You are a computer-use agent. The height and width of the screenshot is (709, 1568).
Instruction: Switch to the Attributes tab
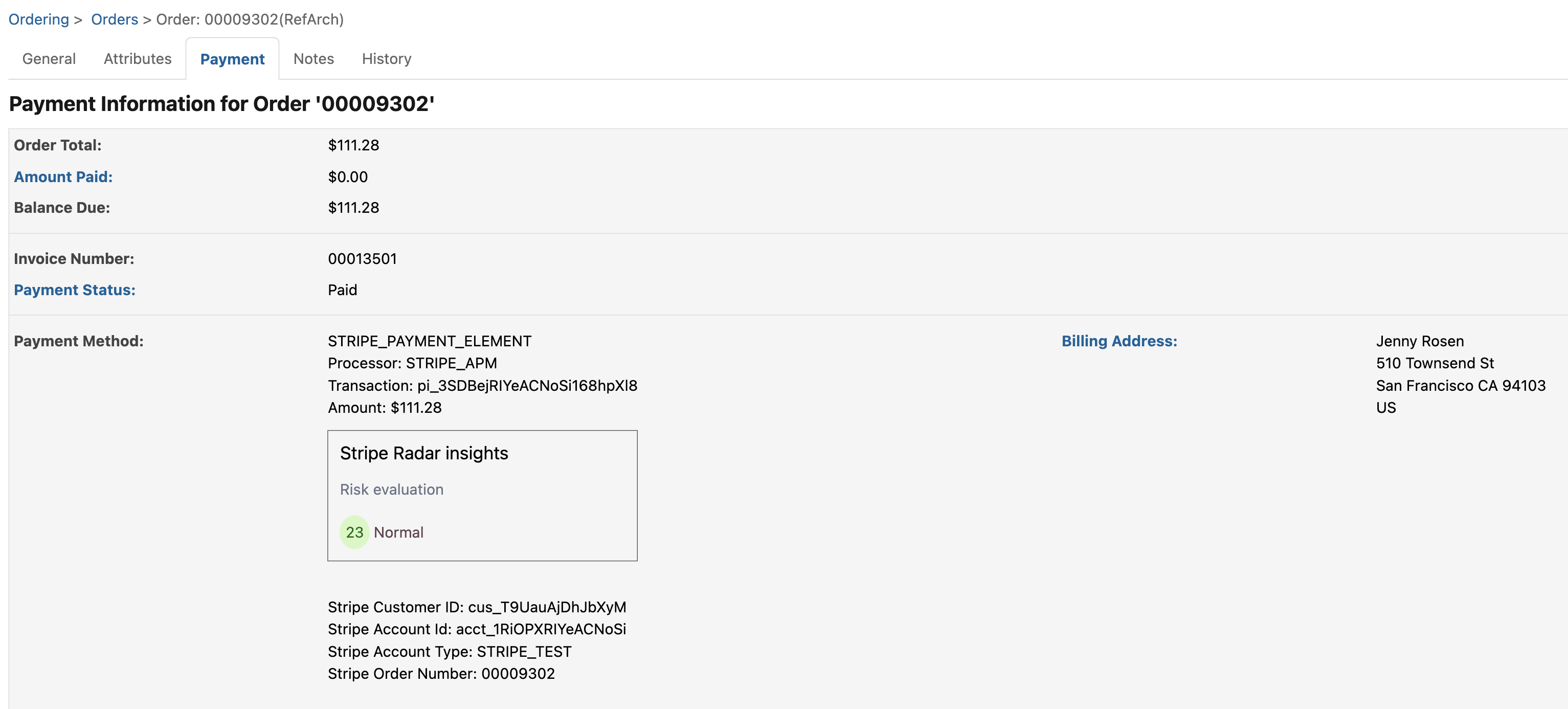138,59
